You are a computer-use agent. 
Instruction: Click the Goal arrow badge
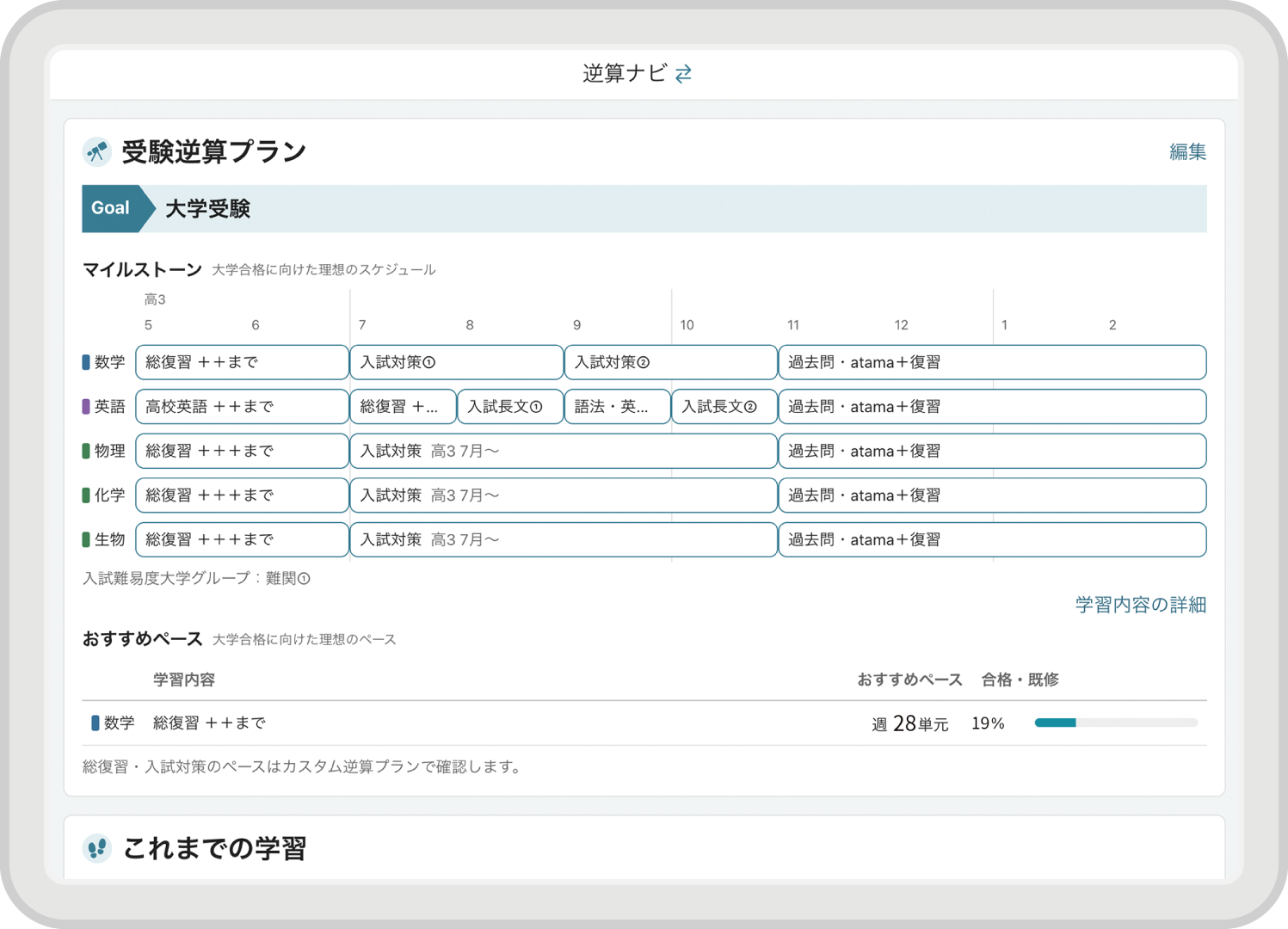click(x=114, y=208)
